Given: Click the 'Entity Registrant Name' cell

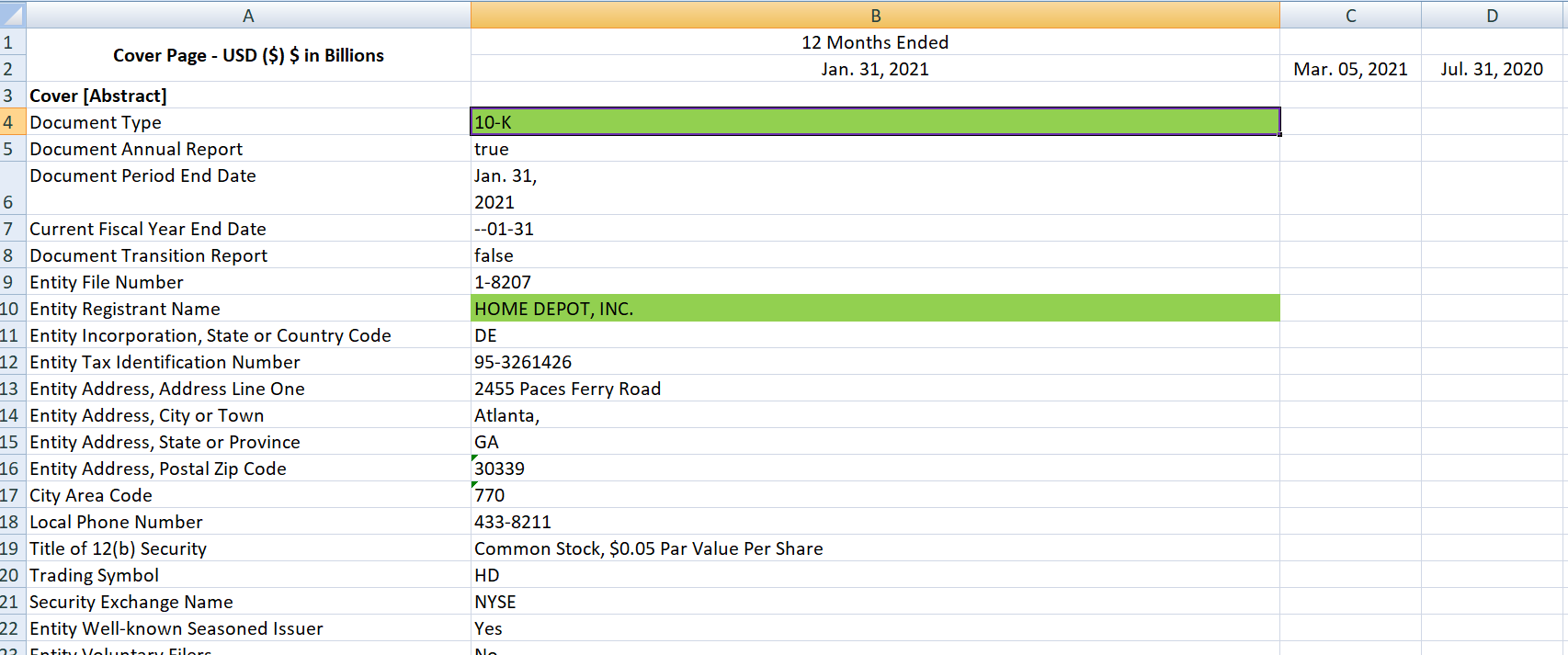Looking at the screenshot, I should [248, 309].
